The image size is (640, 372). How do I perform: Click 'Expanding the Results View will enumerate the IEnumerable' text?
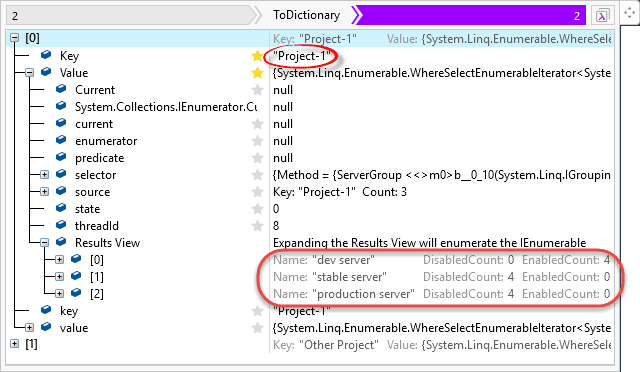pyautogui.click(x=429, y=243)
